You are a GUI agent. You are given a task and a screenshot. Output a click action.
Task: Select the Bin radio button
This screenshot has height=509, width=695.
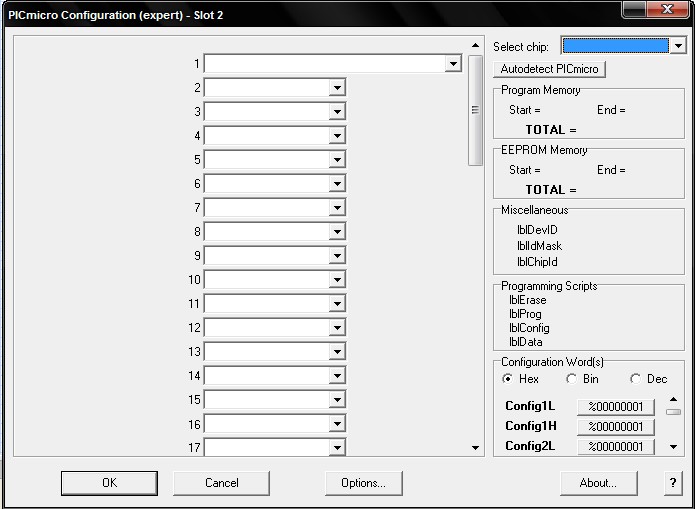tap(571, 379)
